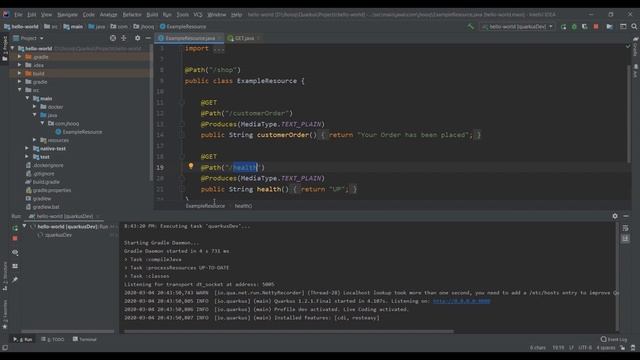
Task: Expand the .gradle folder
Action: pyautogui.click(x=20, y=57)
